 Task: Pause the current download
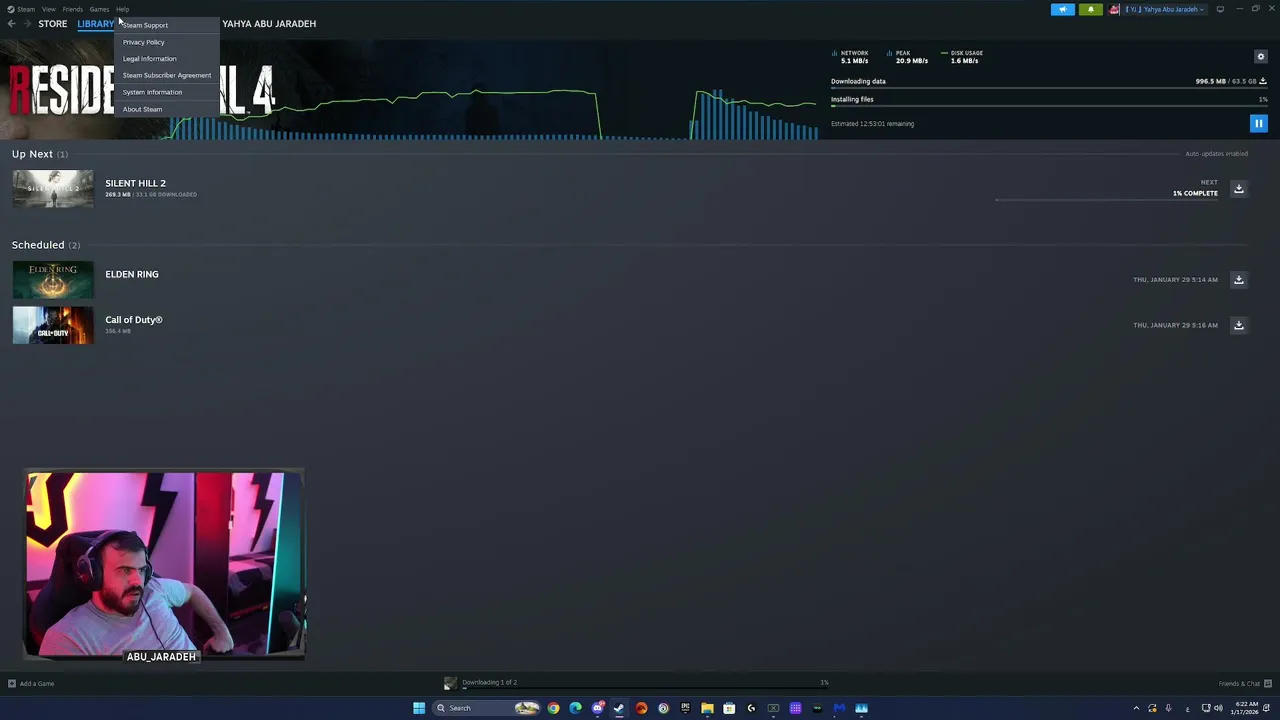pyautogui.click(x=1258, y=123)
